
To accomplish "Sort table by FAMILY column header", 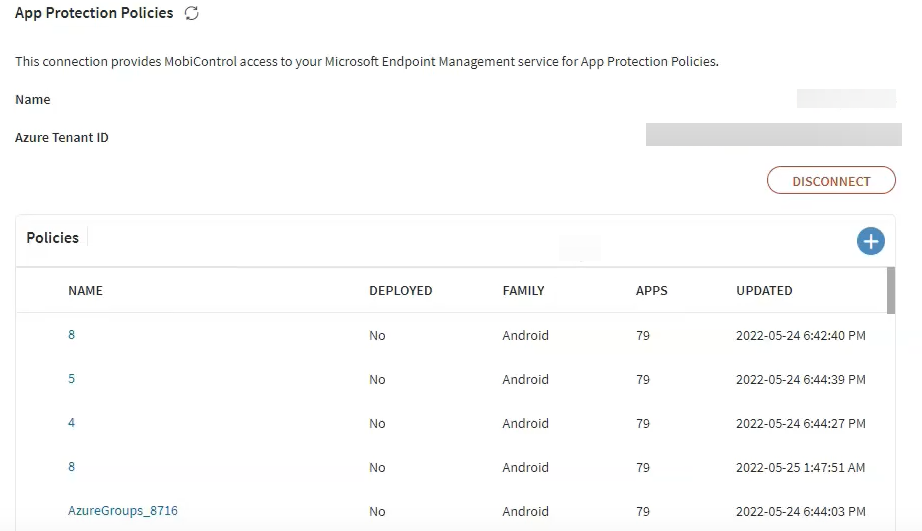I will (523, 291).
